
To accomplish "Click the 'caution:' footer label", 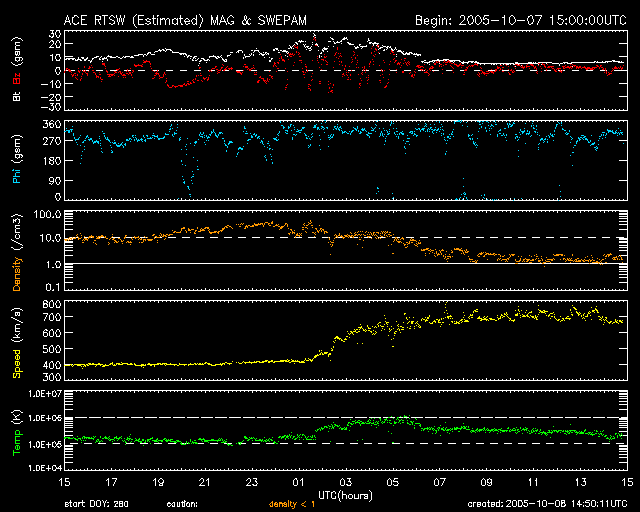I will [x=182, y=504].
